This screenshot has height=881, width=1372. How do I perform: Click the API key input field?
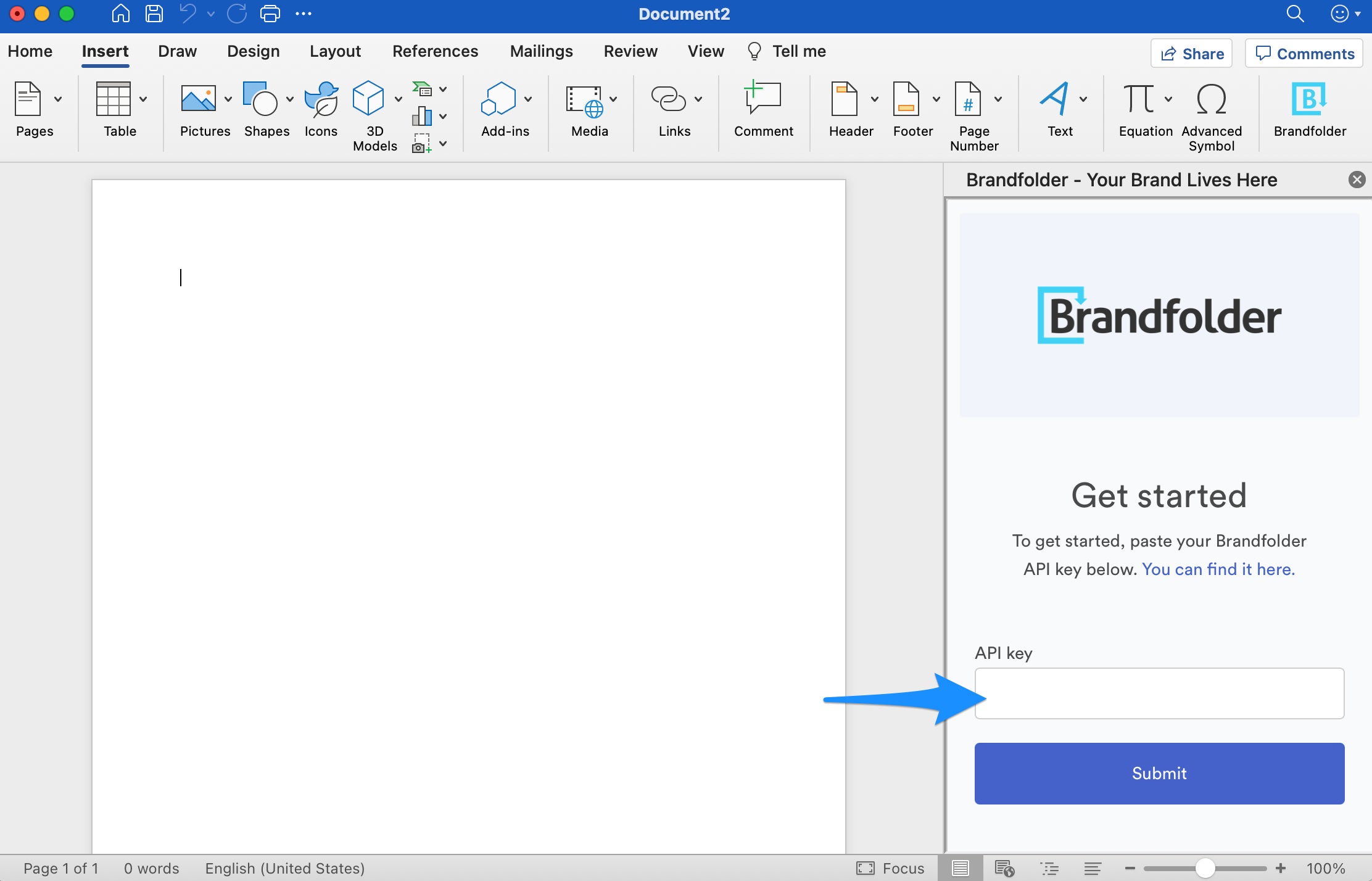[x=1159, y=693]
